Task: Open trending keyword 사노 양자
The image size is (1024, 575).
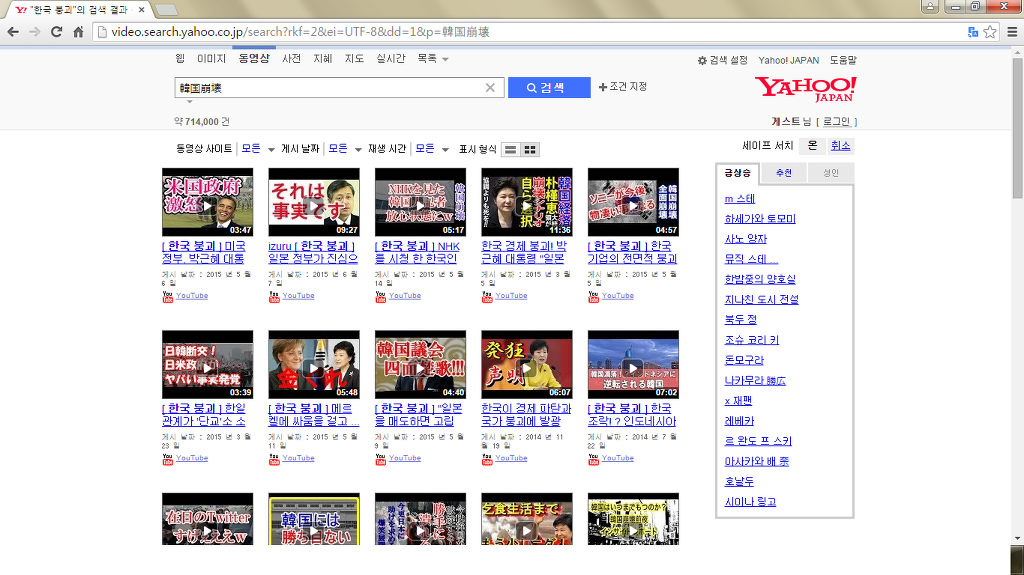Action: pos(746,239)
